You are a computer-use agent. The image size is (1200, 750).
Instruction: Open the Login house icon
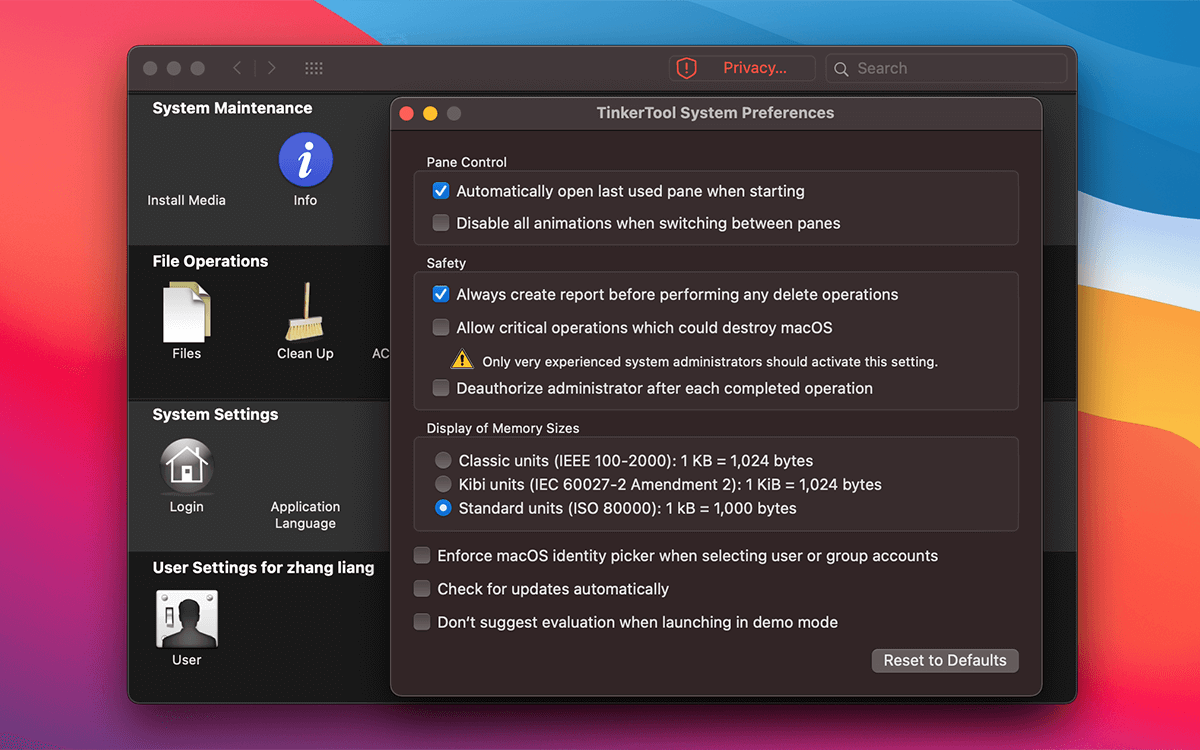(187, 467)
